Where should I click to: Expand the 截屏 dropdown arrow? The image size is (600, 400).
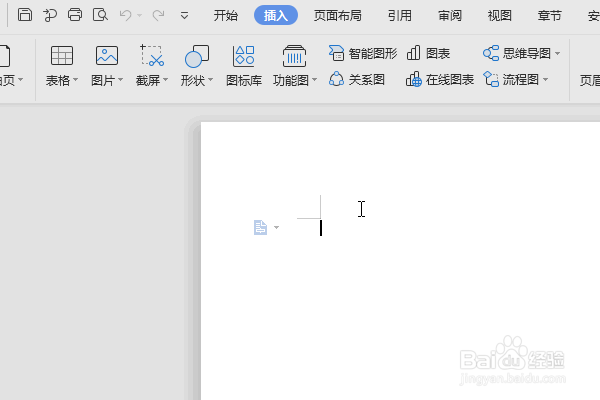[x=166, y=80]
